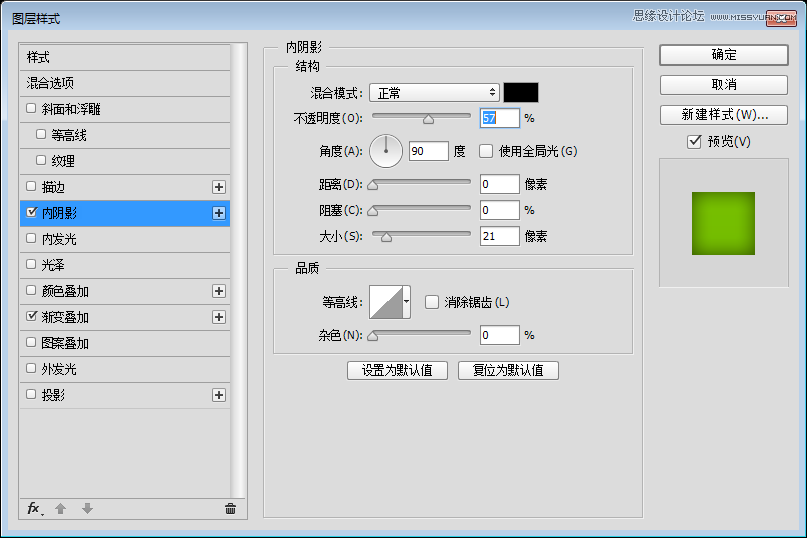
Task: Enable the 图案叠加 checkbox
Action: [x=31, y=342]
